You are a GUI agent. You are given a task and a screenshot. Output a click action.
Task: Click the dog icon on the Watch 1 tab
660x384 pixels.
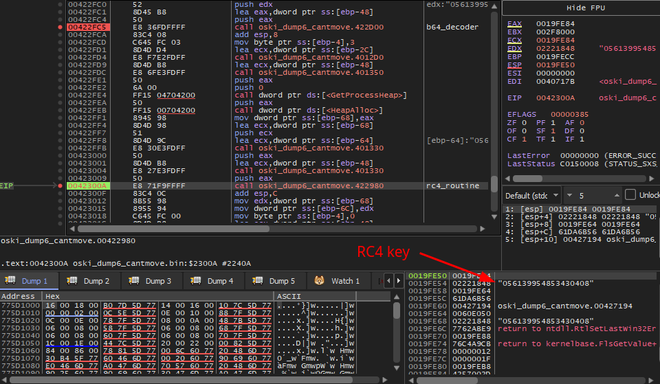319,280
